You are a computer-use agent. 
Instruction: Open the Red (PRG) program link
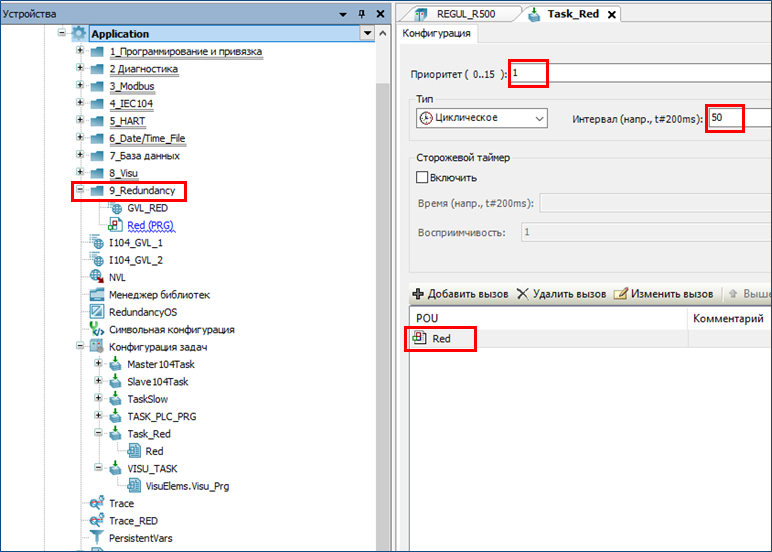(x=150, y=226)
